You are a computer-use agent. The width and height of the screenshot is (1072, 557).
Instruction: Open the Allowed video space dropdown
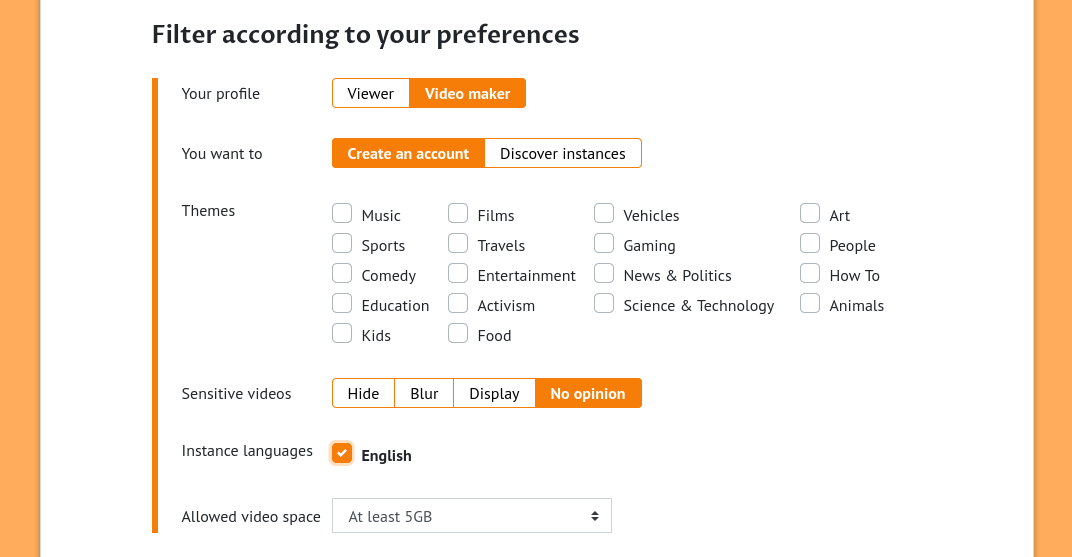click(471, 516)
